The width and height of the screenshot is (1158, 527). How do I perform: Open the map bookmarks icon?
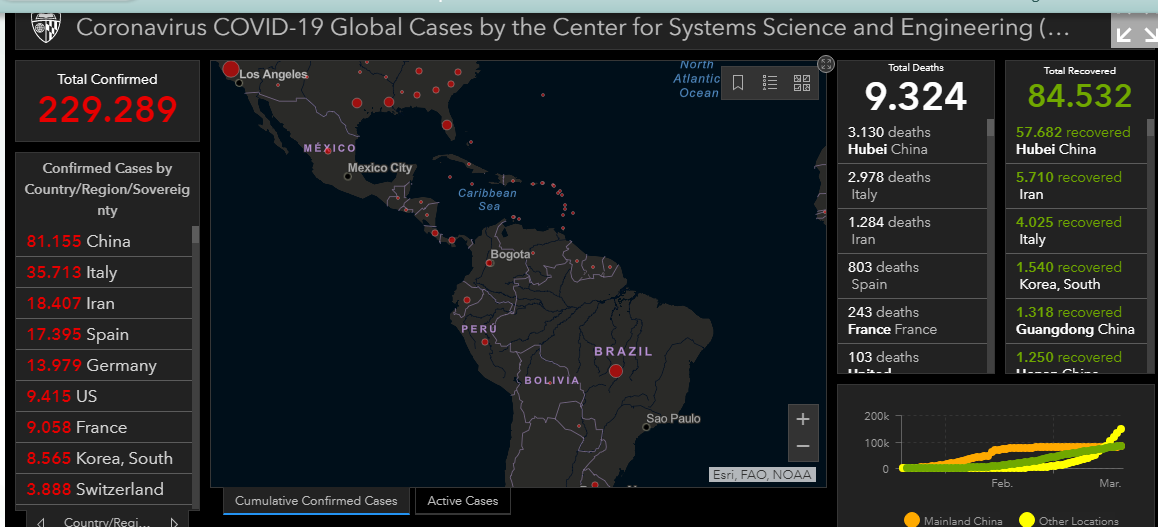coord(738,83)
